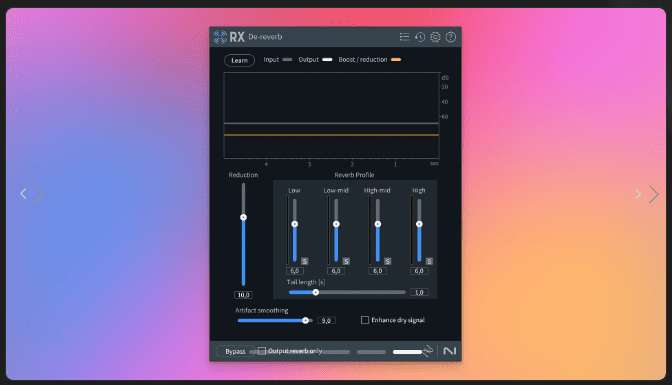Viewport: 672px width, 385px height.
Task: Toggle the Bypass button
Action: pyautogui.click(x=235, y=351)
